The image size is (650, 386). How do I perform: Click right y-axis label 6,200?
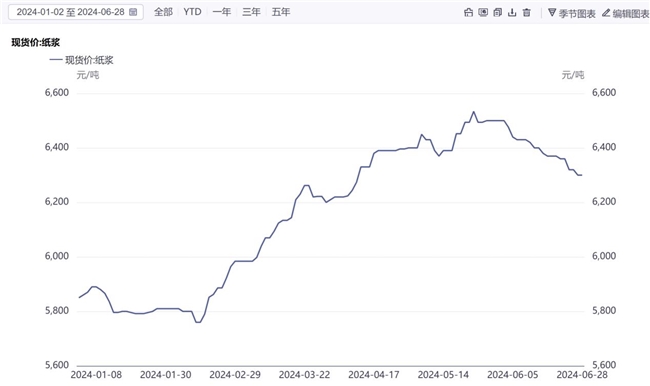point(604,202)
